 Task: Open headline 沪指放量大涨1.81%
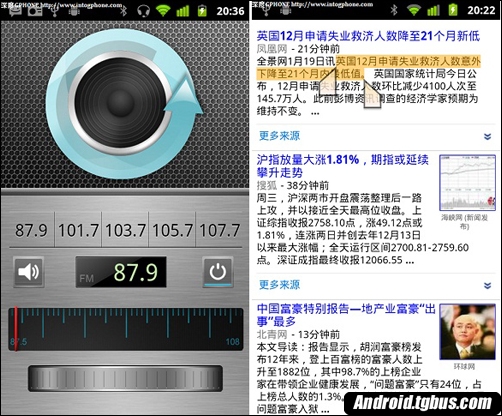click(x=342, y=166)
